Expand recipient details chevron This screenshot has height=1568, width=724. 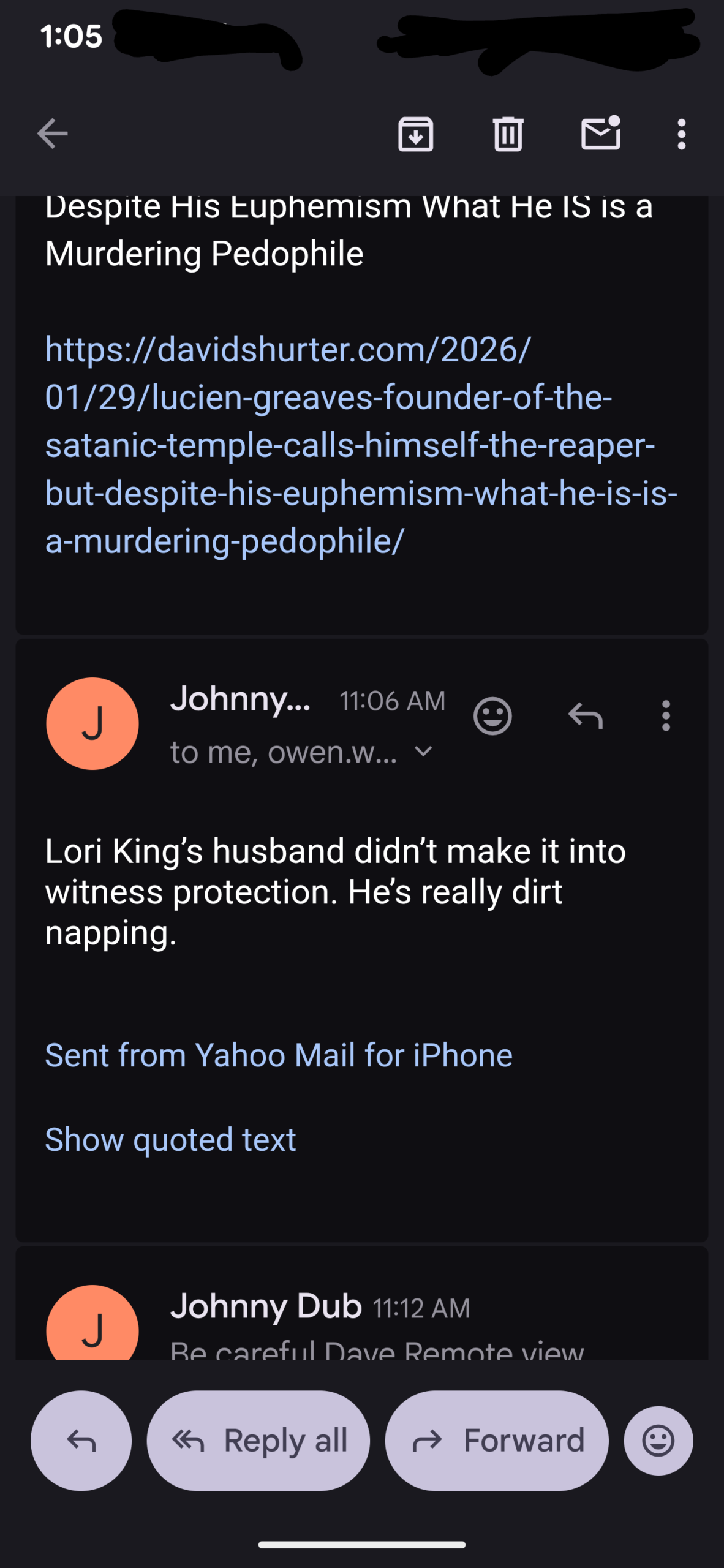coord(424,752)
